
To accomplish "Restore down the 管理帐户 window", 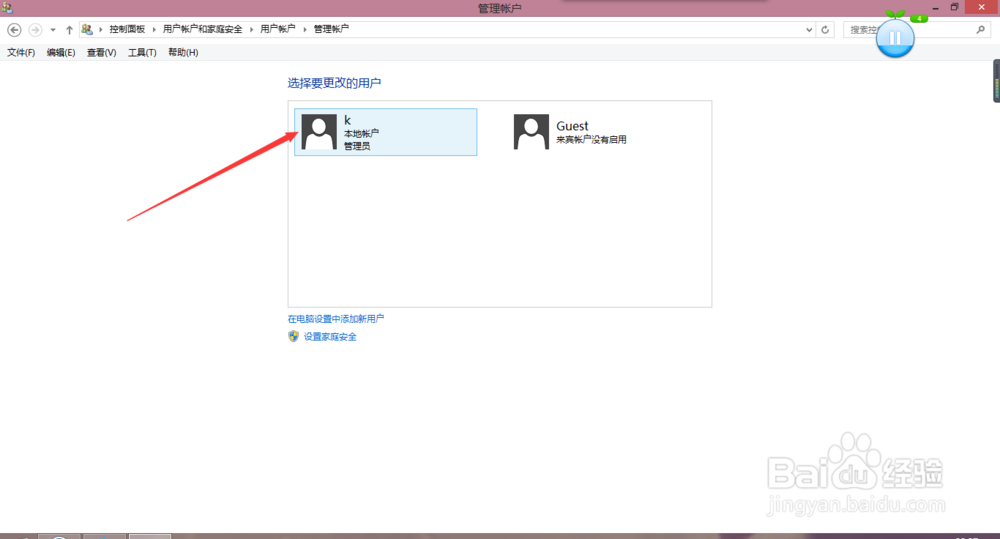I will 955,8.
